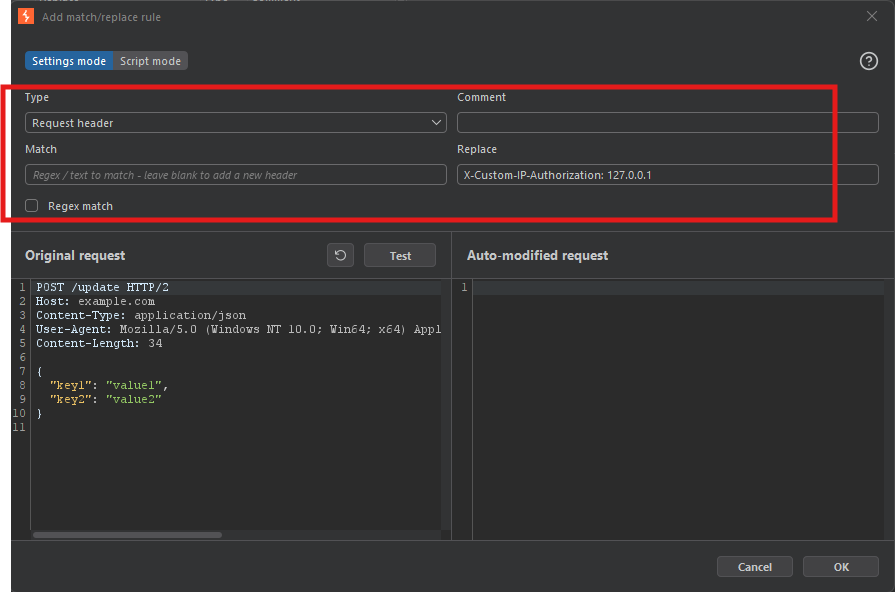
Task: Cancel the match/replace rule dialog
Action: tap(755, 567)
